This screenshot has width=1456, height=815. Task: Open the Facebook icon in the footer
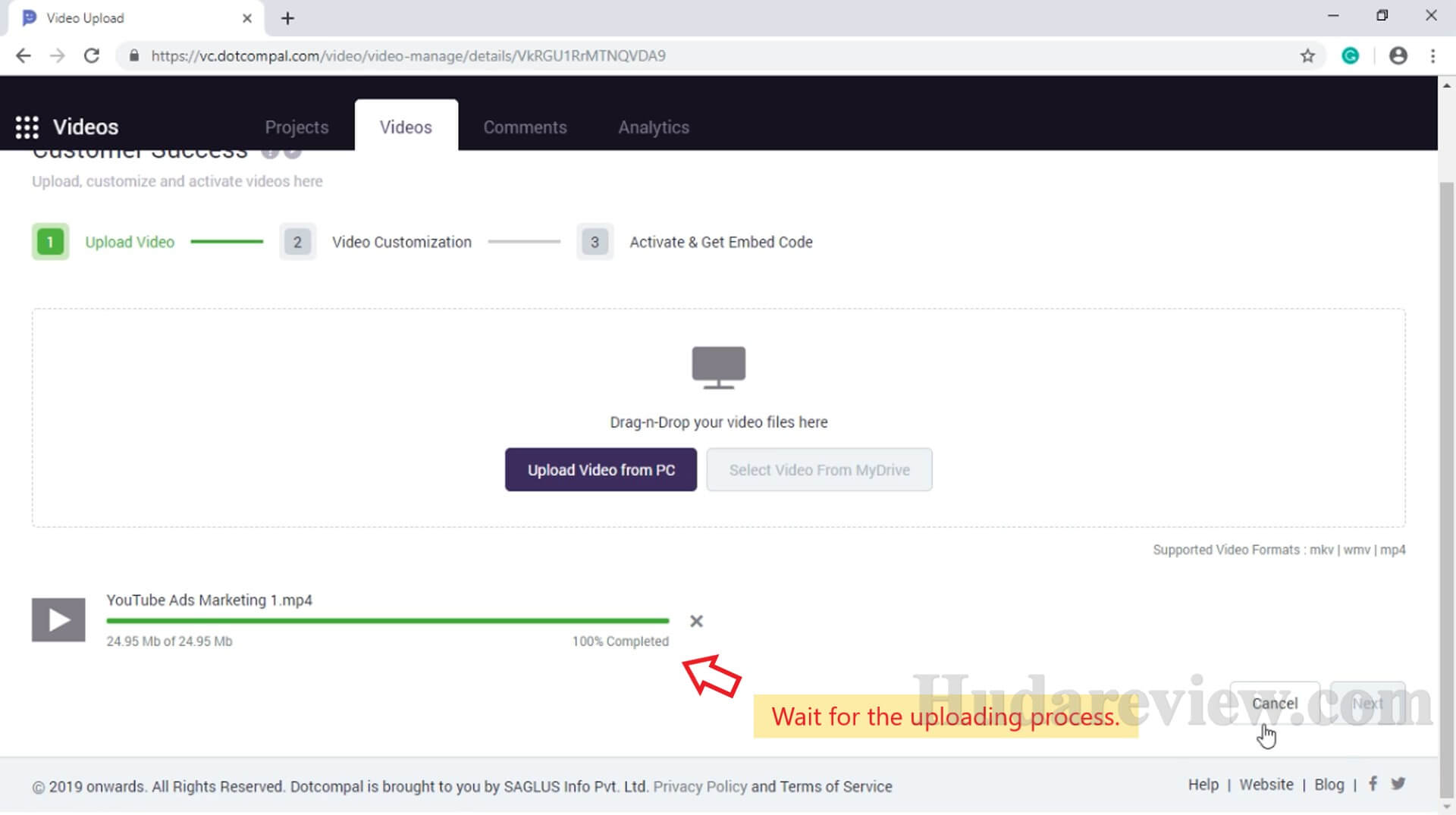[x=1373, y=784]
